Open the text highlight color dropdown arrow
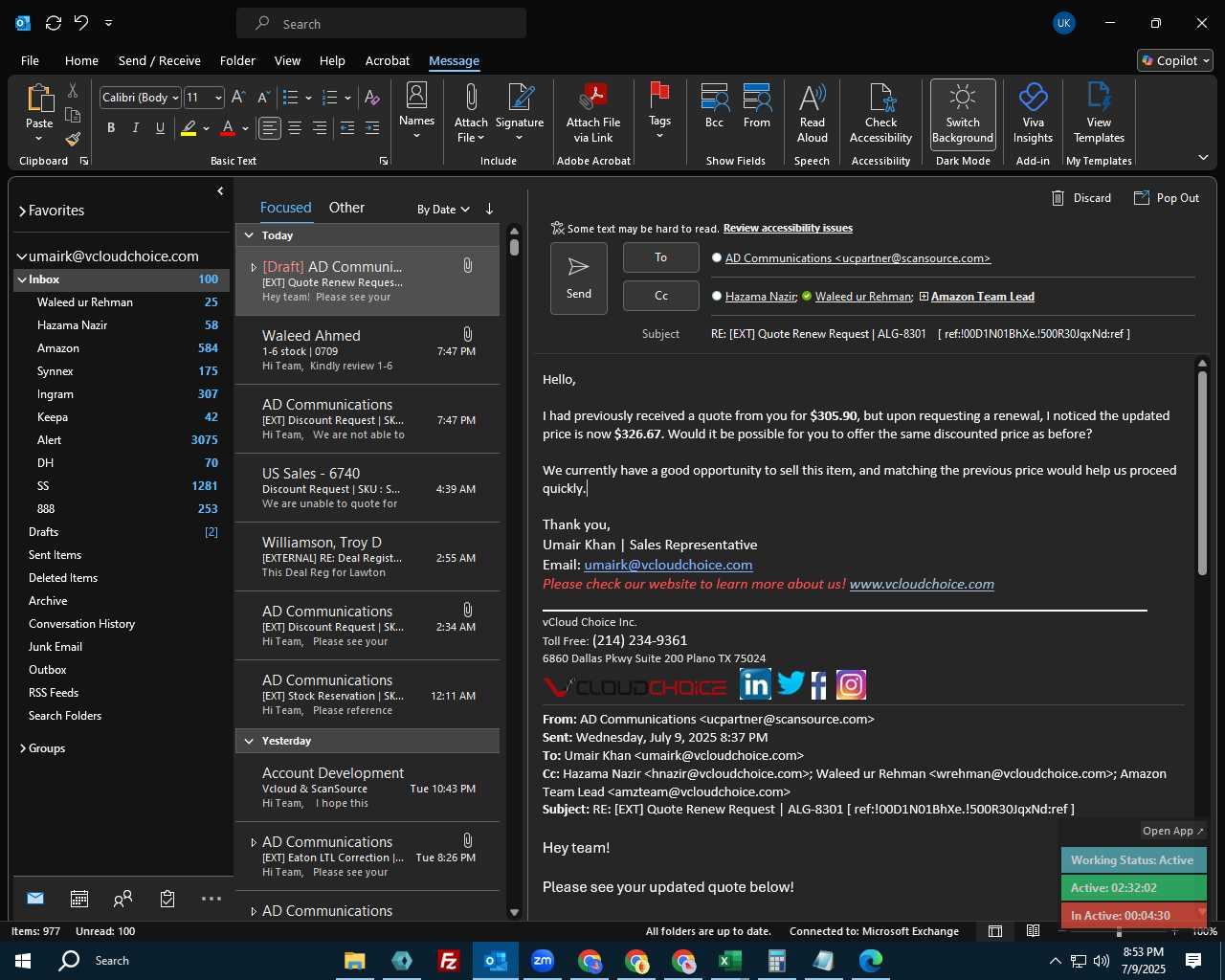This screenshot has width=1225, height=980. 207,128
